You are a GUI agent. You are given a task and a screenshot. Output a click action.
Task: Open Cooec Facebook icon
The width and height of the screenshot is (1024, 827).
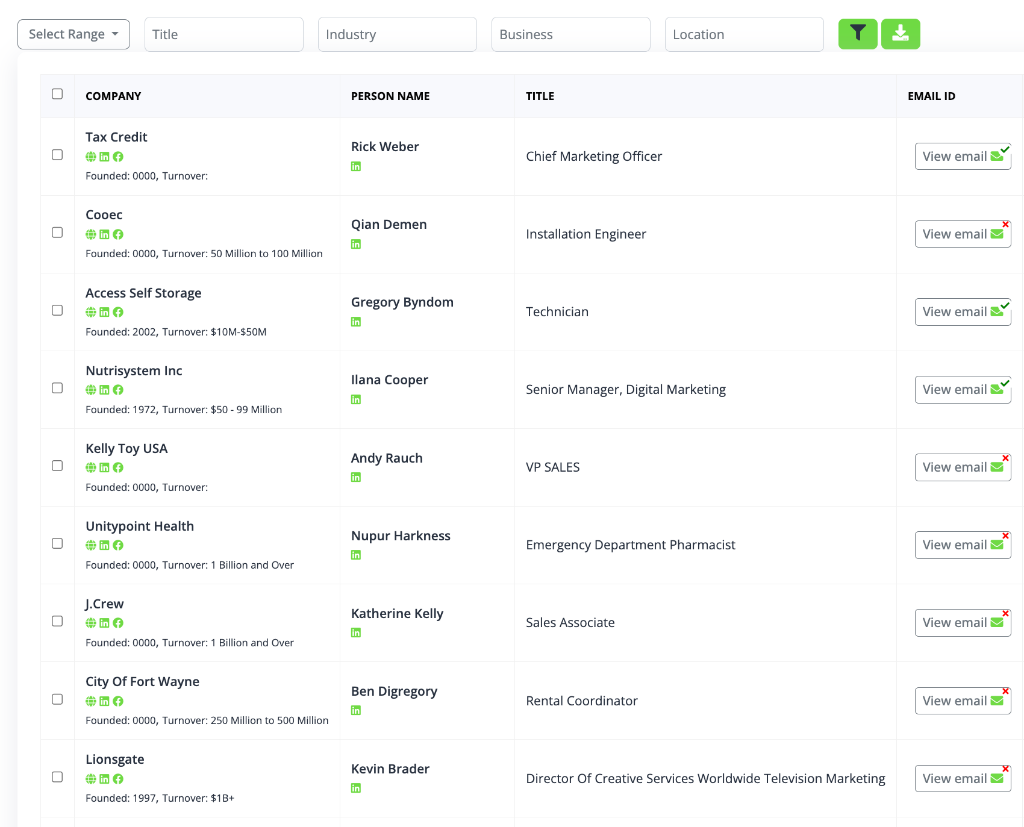click(x=118, y=235)
